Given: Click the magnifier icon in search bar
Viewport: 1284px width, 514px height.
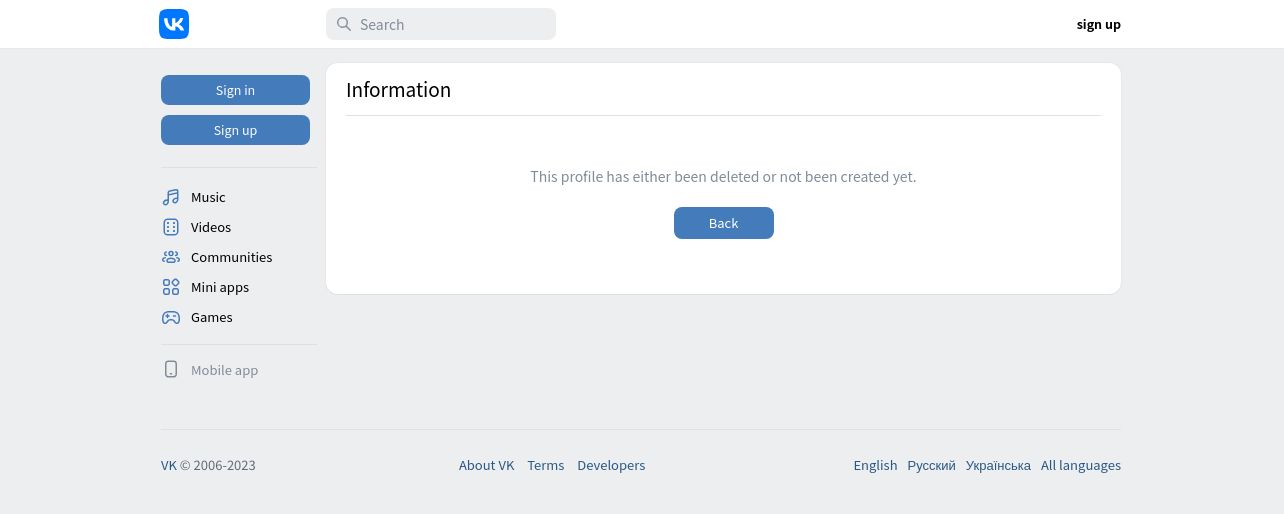Looking at the screenshot, I should [x=344, y=24].
